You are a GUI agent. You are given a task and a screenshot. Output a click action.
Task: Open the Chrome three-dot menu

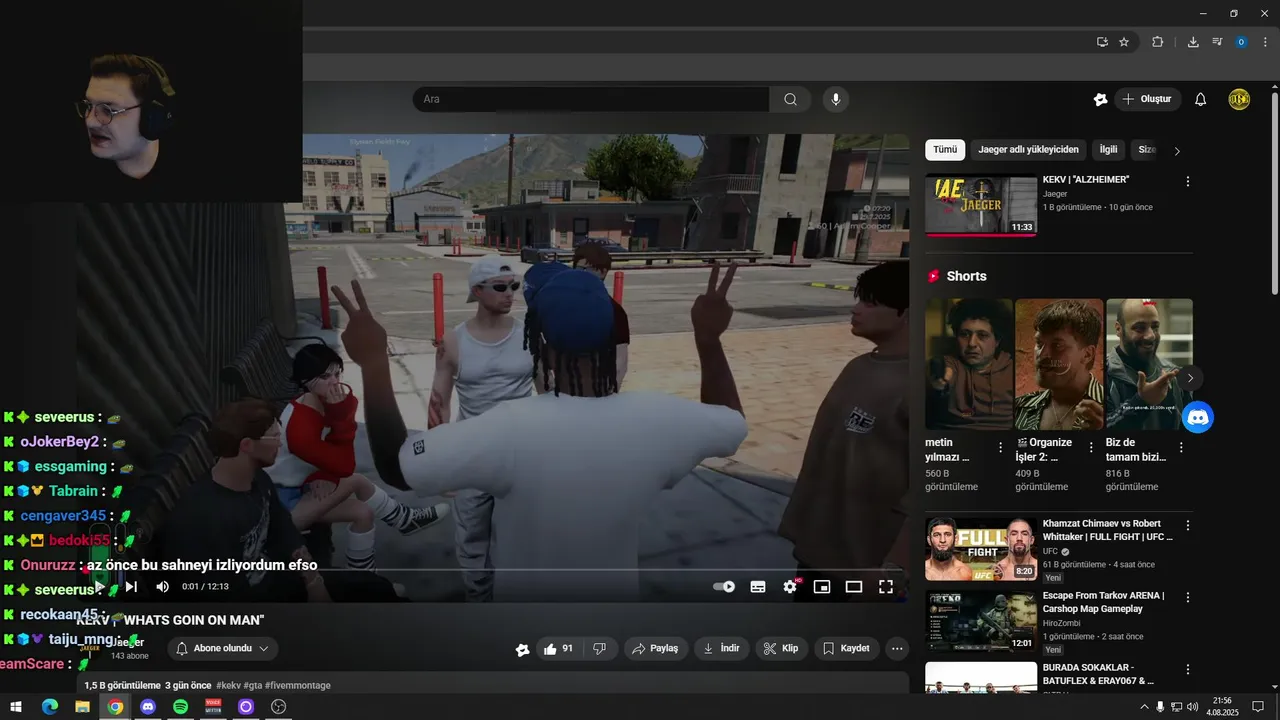point(1264,42)
